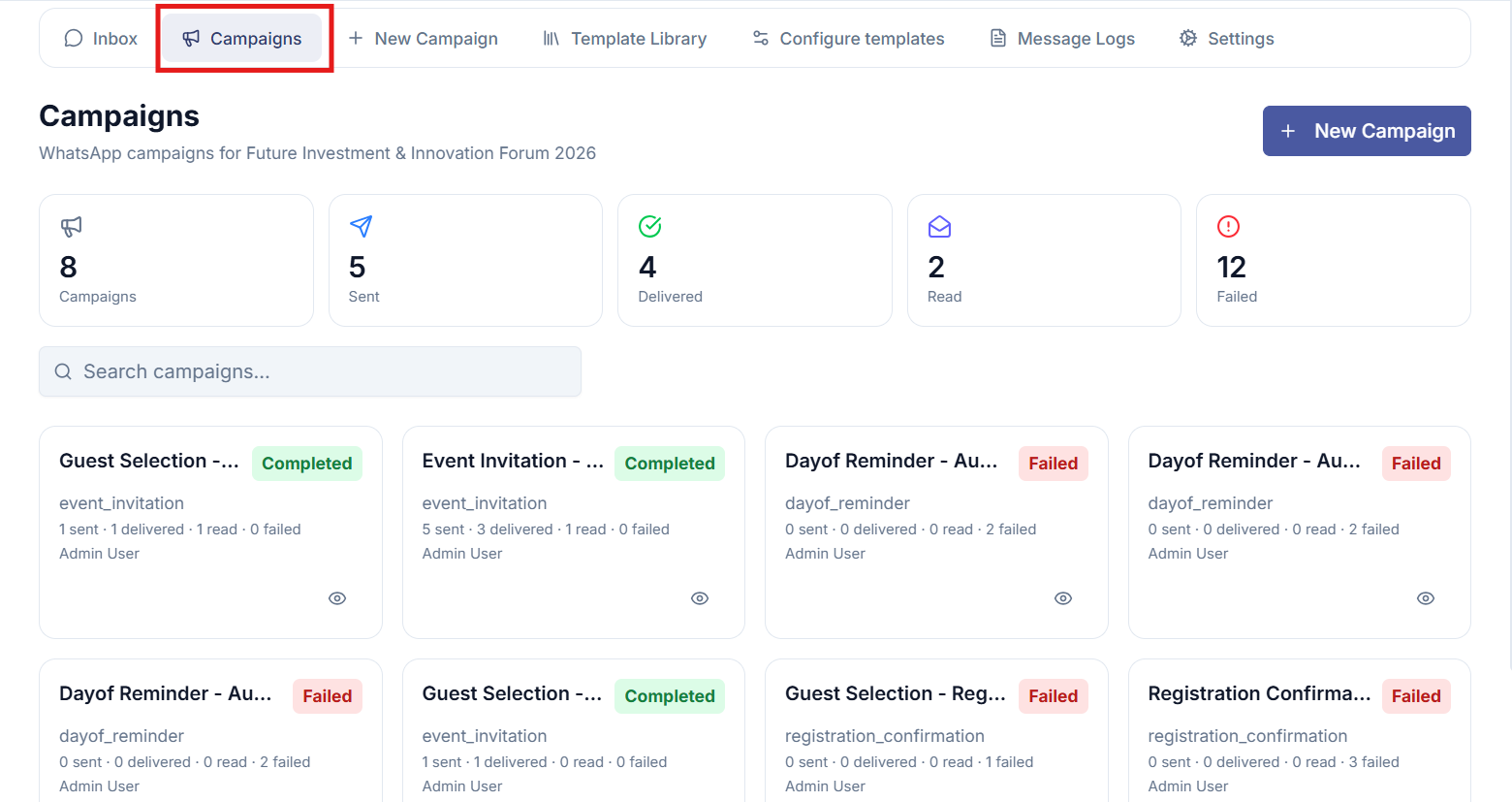The width and height of the screenshot is (1512, 802).
Task: Click the megaphone icon in the Campaigns stat card
Action: [71, 227]
